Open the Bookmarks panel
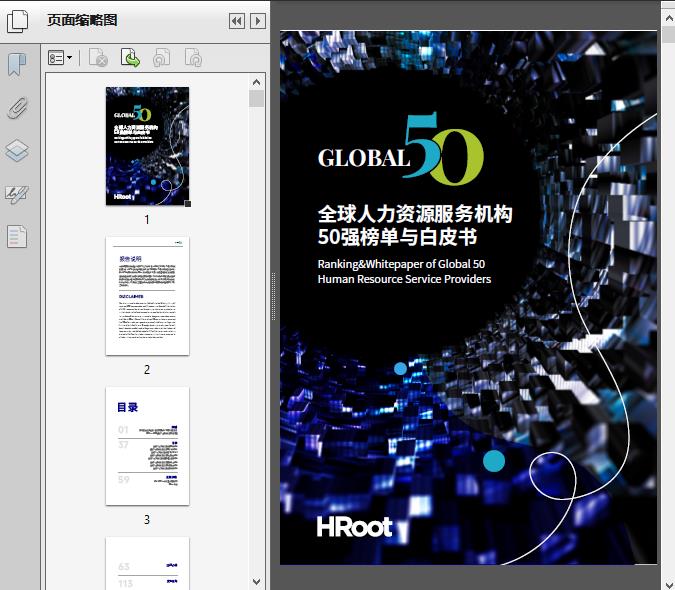 point(17,65)
